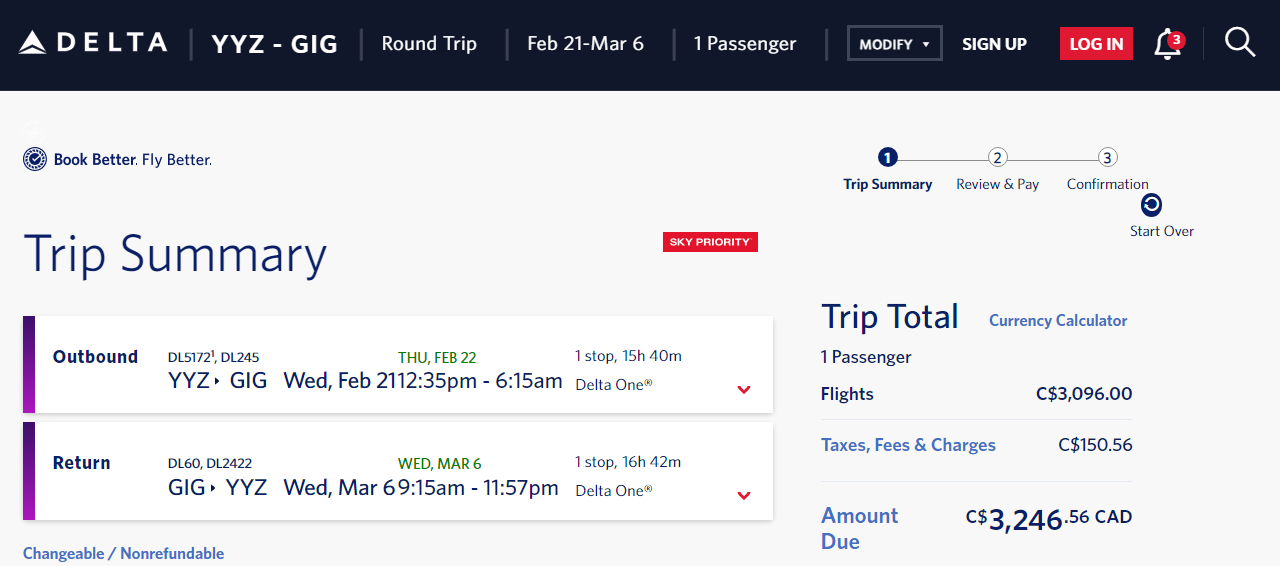Screen dimensions: 1280x566
Task: Click the Sign Up menu item
Action: 994,44
